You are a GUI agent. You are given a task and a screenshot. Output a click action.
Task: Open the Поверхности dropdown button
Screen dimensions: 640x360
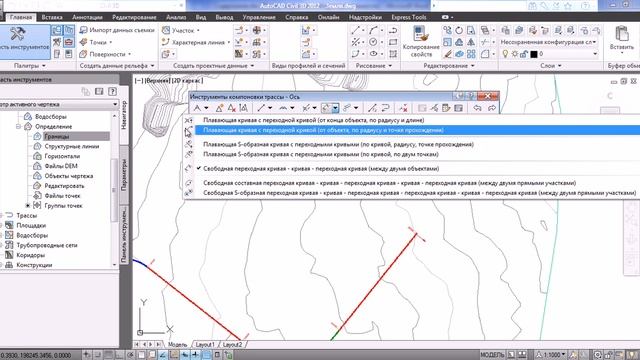click(105, 54)
